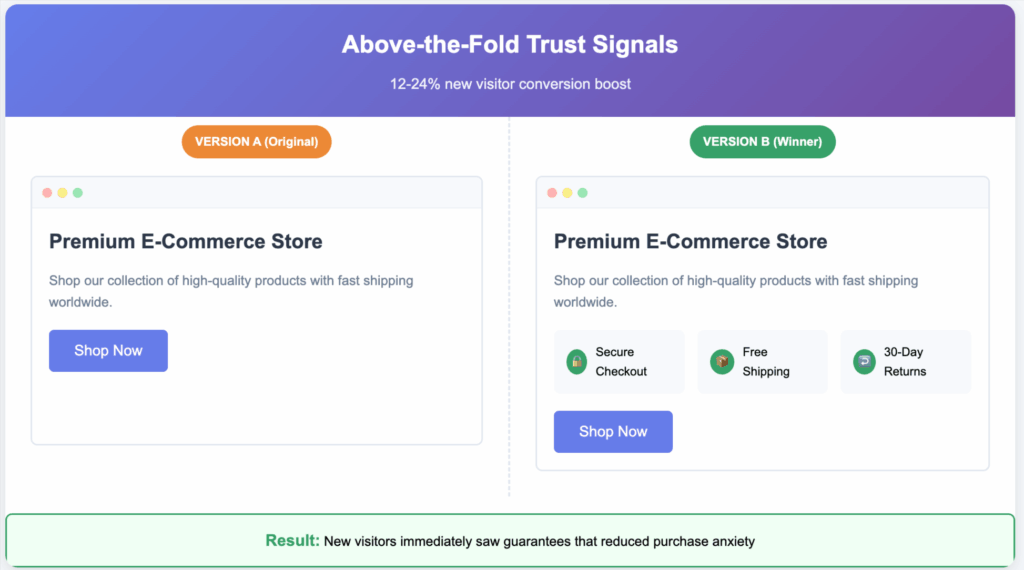Click the green dot in Version A window
Screen dimensions: 1024x570
coord(78,193)
